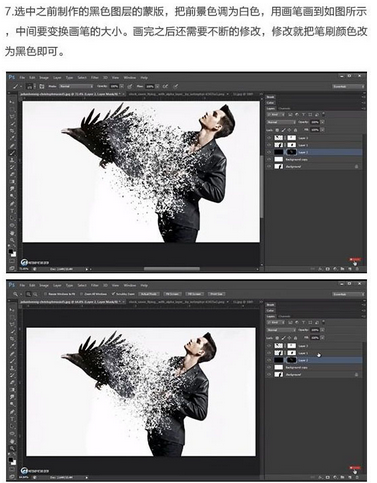Click zoom out icon in lower options bar
The width and height of the screenshot is (377, 483).
[35, 294]
